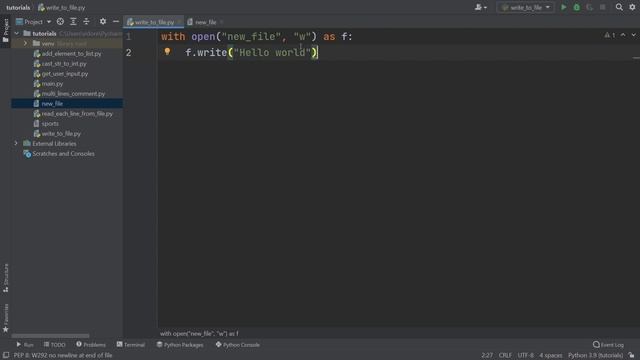
Task: Click write_to_file.py breadcrumb in navigation bar
Action: pos(62,7)
